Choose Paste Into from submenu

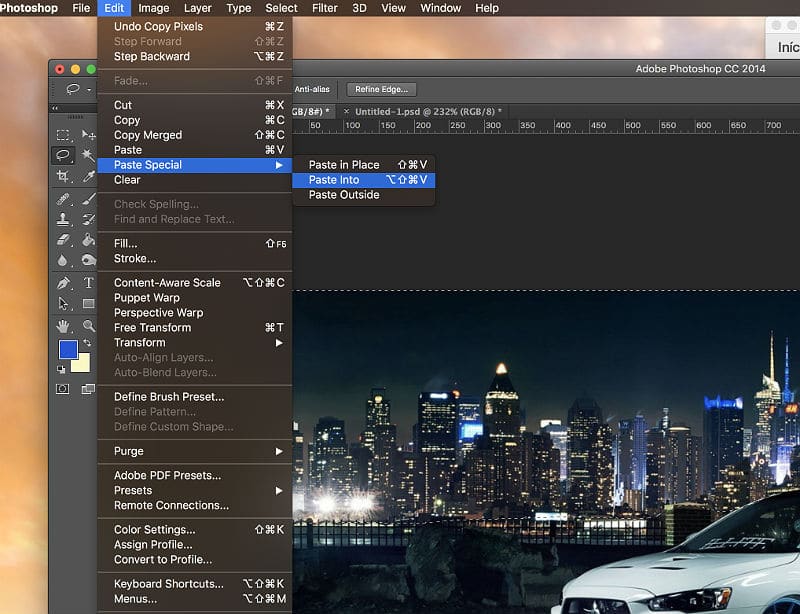pos(334,180)
